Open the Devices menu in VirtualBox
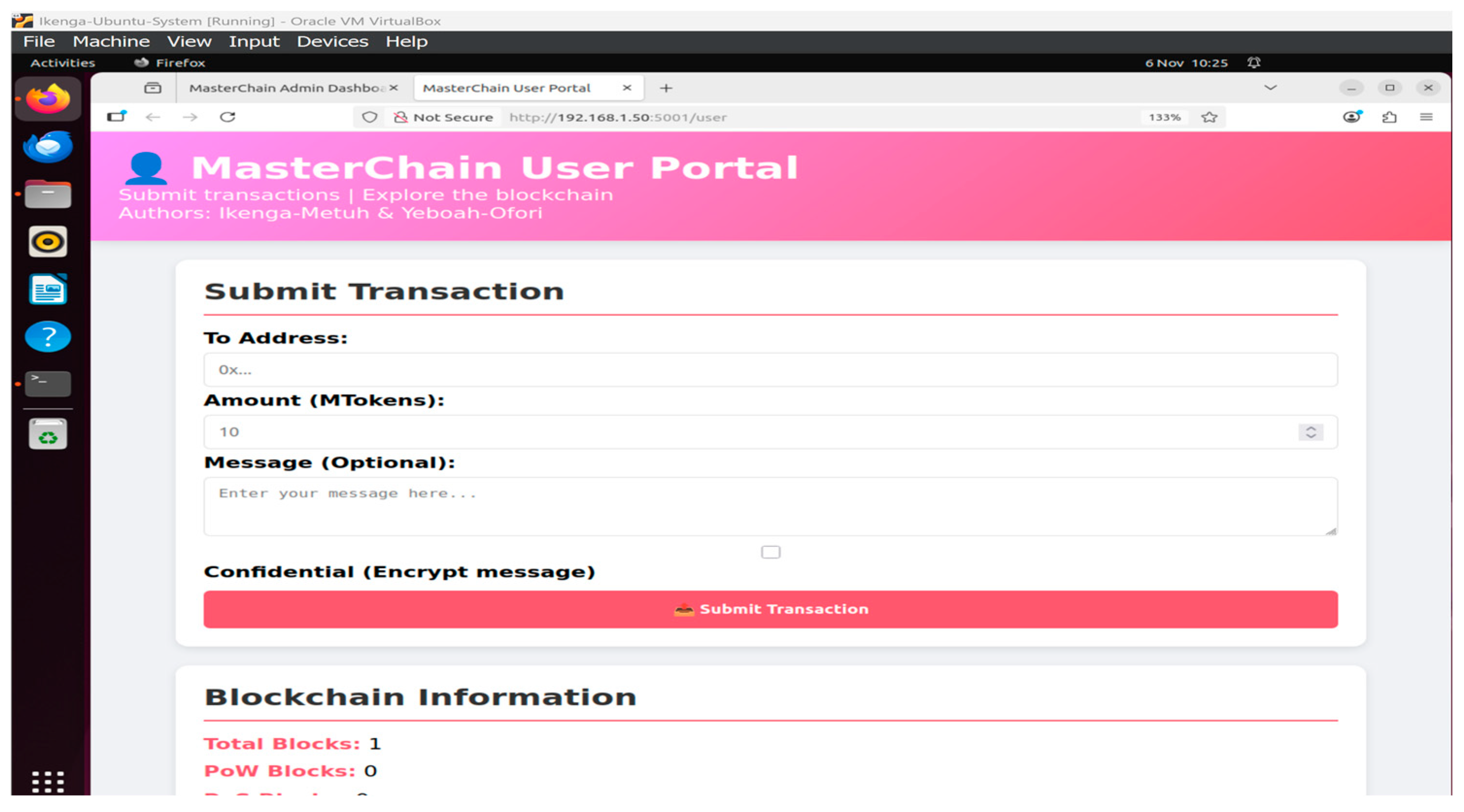Screen dimensions: 1464x812 [x=333, y=41]
